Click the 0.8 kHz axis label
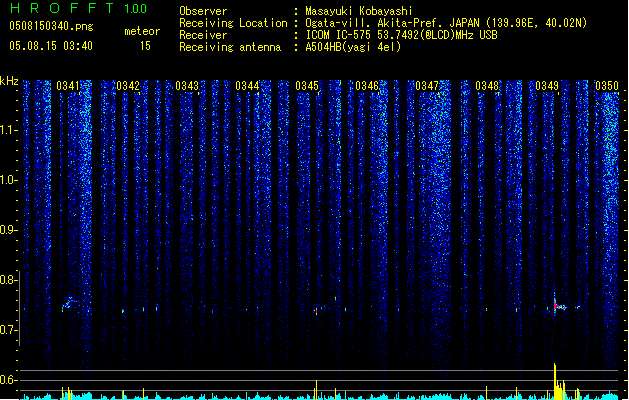This screenshot has height=400, width=629. [x=9, y=280]
